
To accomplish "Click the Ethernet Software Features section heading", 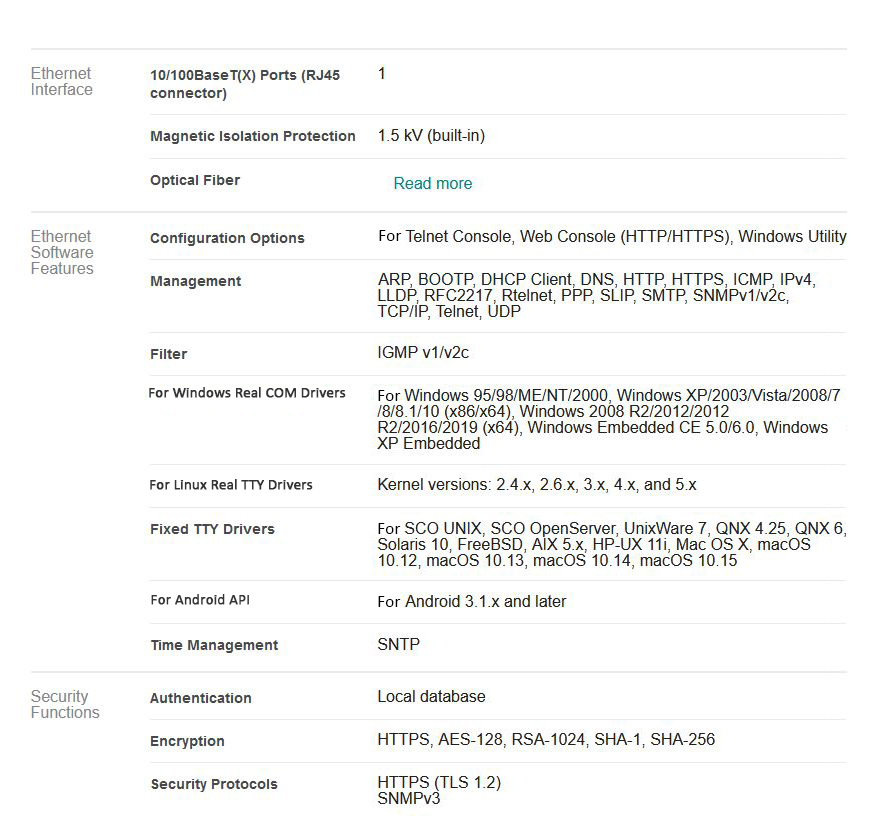I will (62, 253).
